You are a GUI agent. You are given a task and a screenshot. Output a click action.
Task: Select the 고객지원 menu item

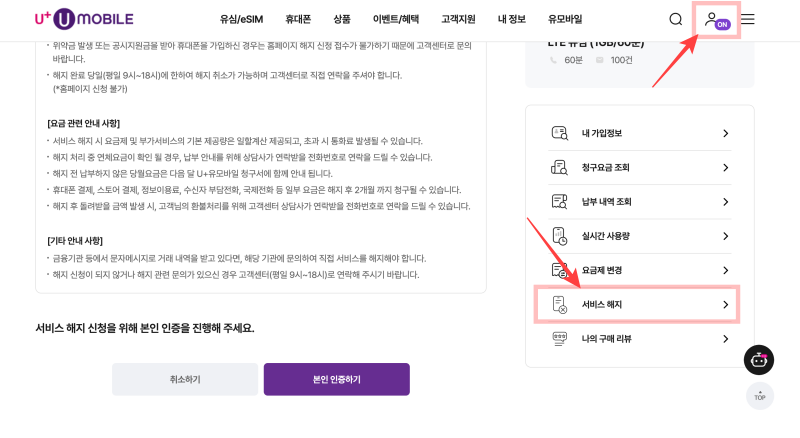point(458,19)
